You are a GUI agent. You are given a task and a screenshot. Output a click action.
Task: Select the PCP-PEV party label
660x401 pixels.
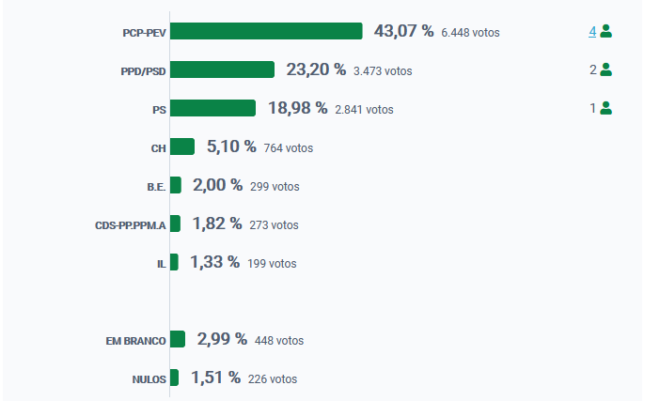coord(144,33)
